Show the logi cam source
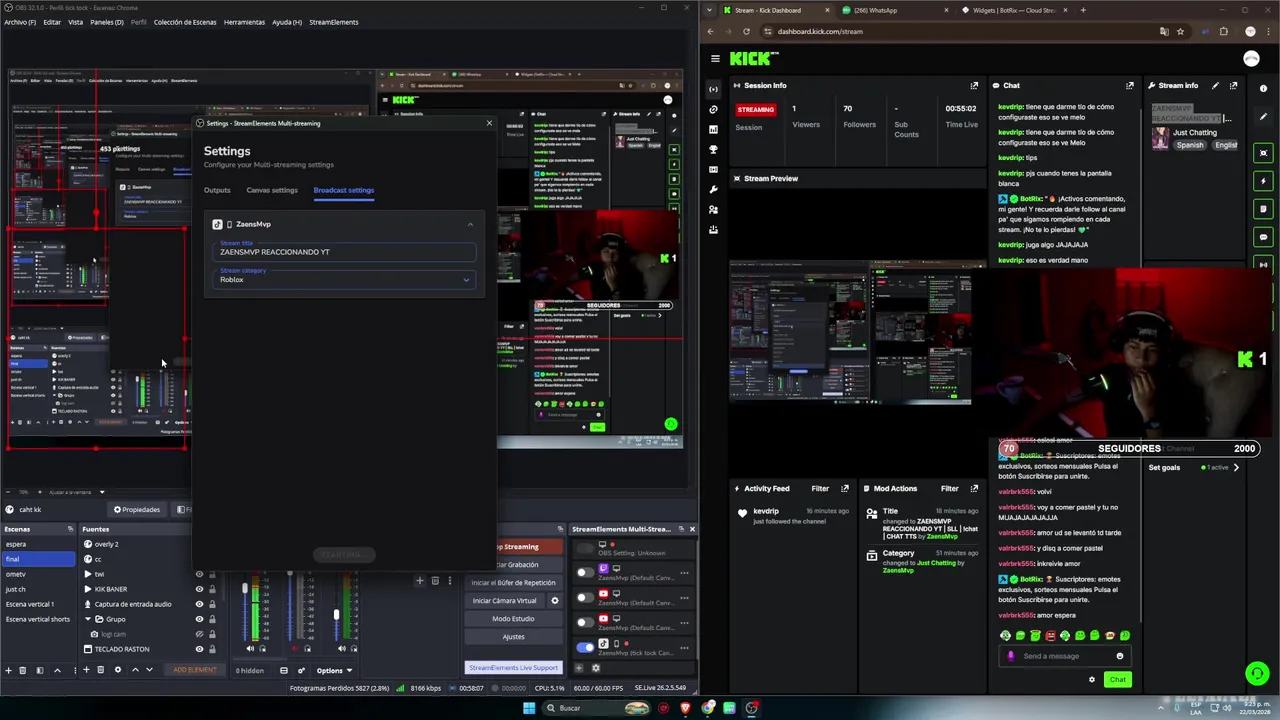This screenshot has height=720, width=1280. 199,634
